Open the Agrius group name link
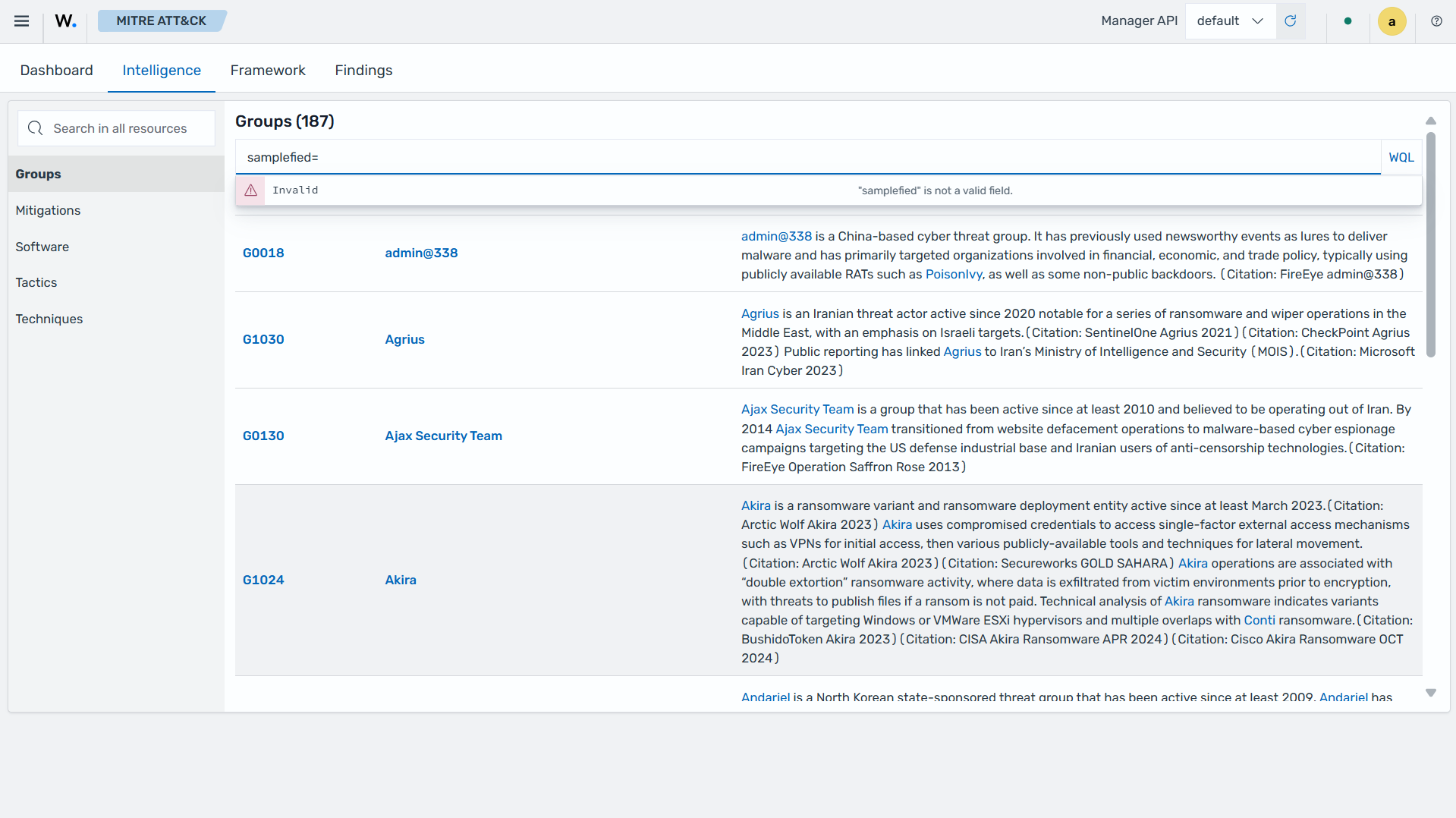This screenshot has width=1456, height=818. pos(404,340)
